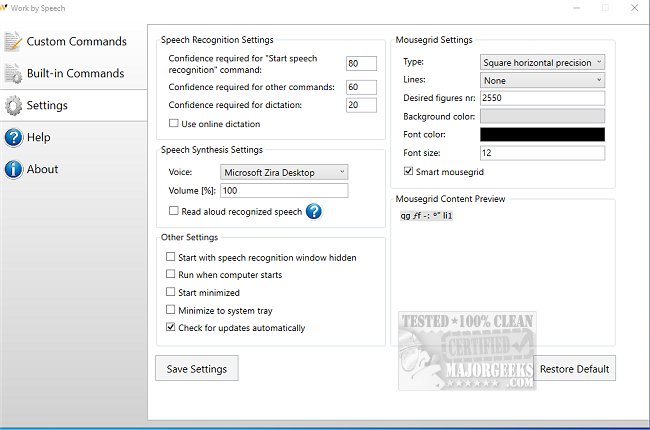Click the blue About info icon
Image resolution: width=650 pixels, height=430 pixels.
13,169
